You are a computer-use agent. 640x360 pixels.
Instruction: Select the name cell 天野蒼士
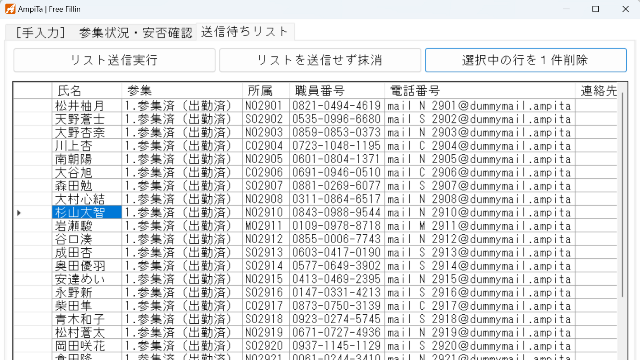tap(87, 119)
